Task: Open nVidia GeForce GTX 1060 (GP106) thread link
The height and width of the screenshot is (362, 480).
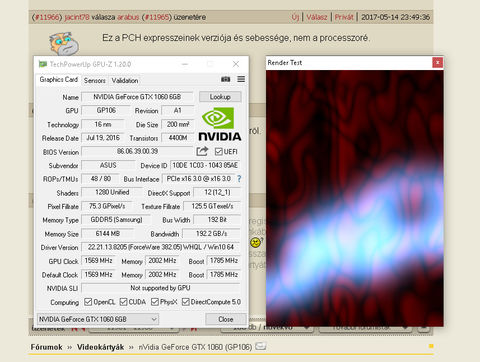Action: (195, 347)
